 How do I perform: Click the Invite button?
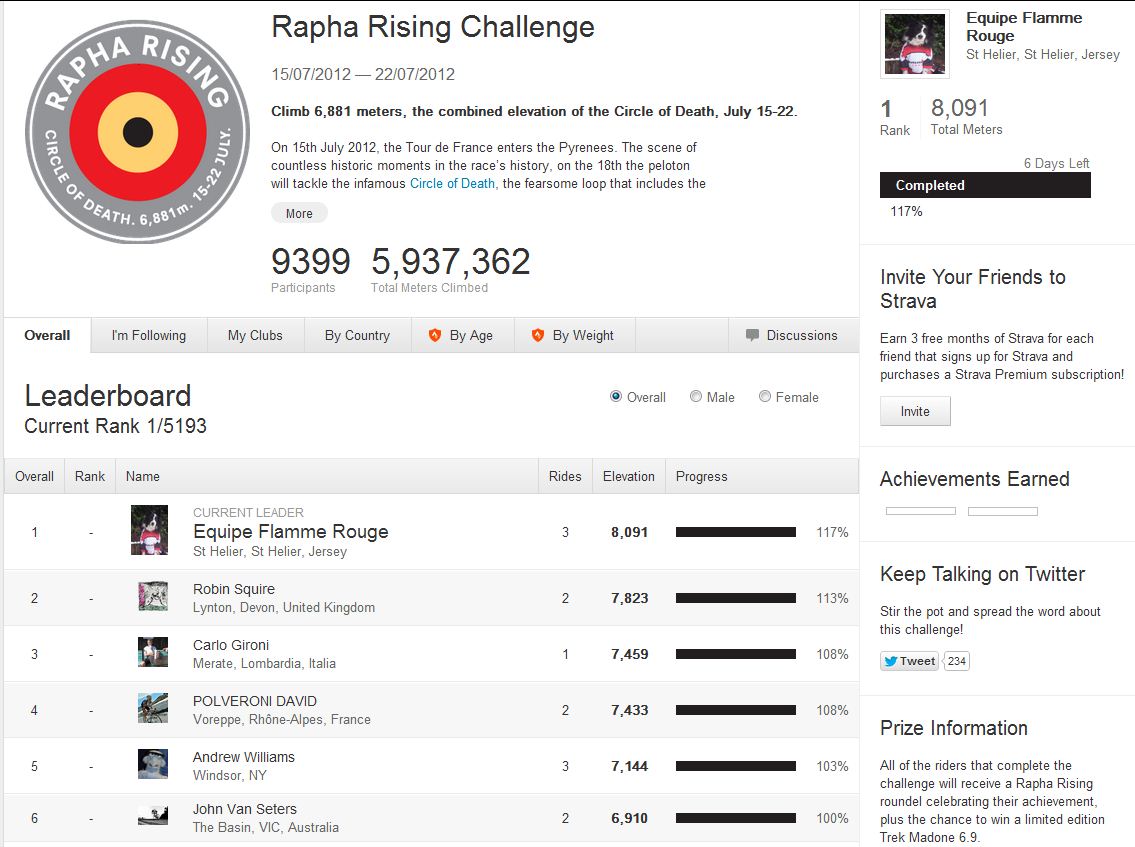point(915,411)
